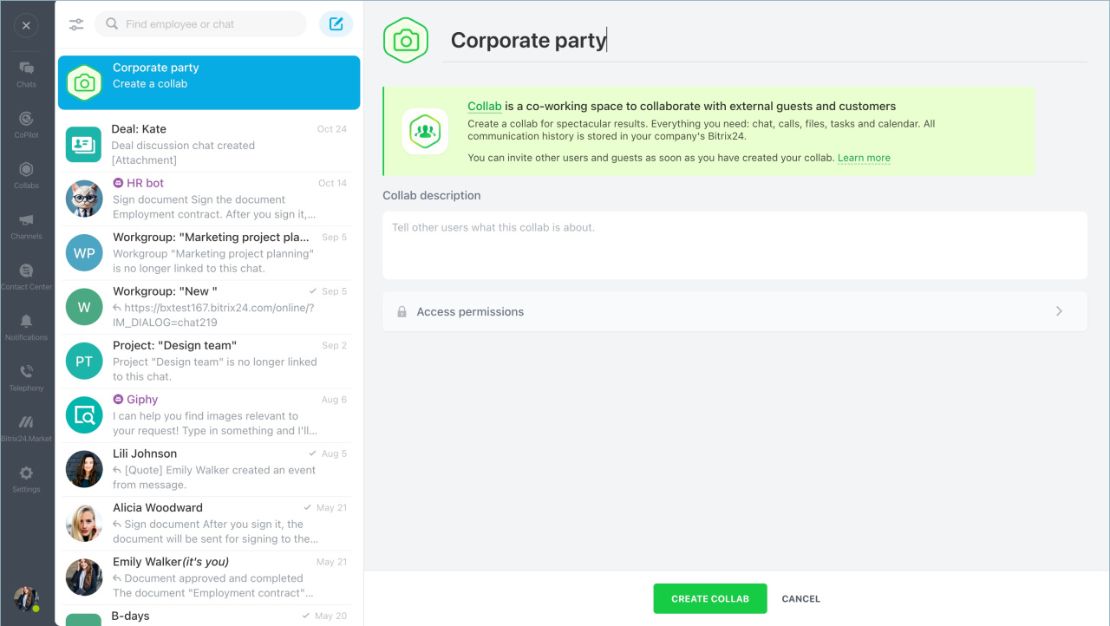
Task: Open Collabs in the left sidebar
Action: tap(26, 175)
